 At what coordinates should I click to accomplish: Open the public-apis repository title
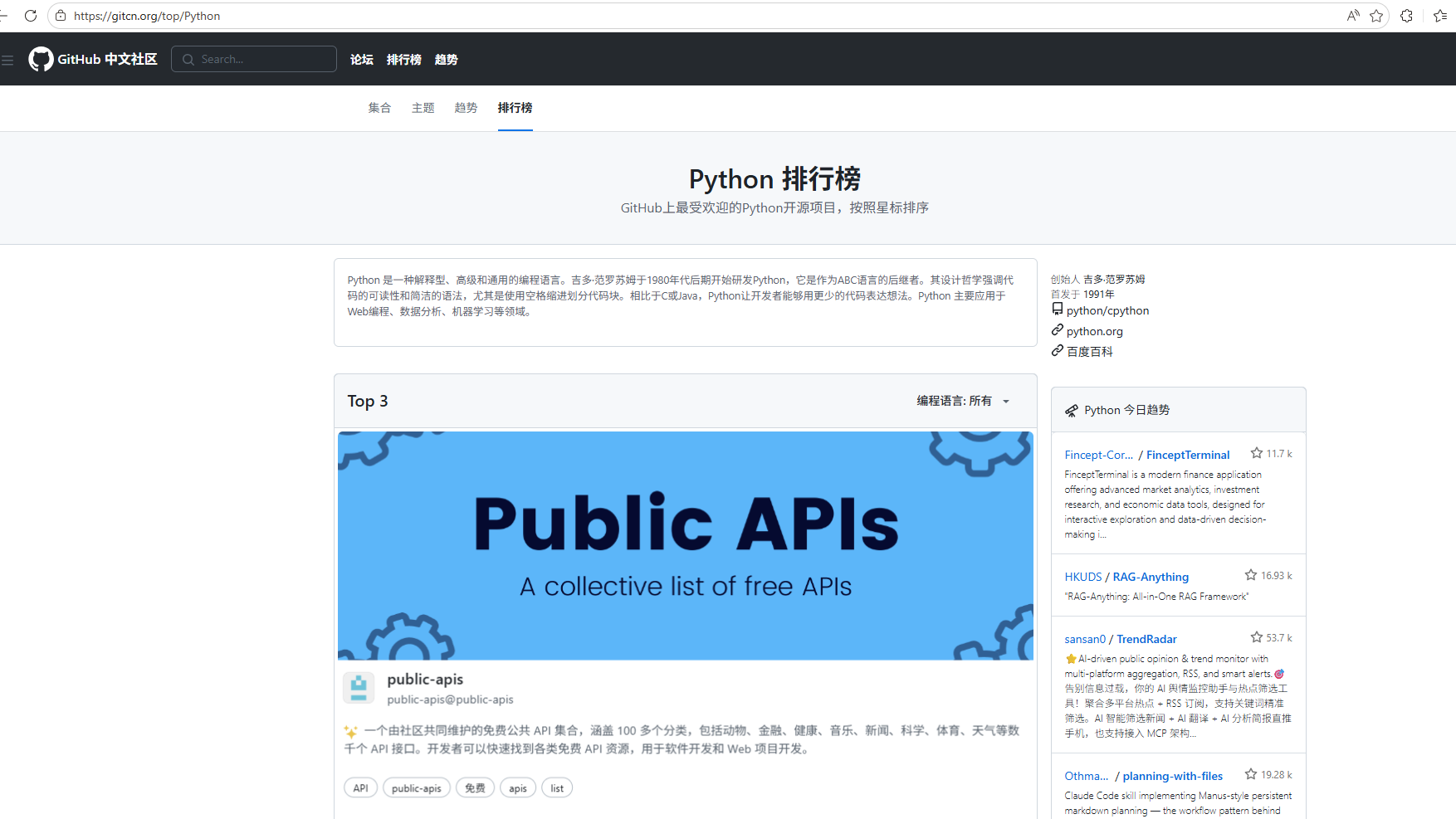click(425, 680)
